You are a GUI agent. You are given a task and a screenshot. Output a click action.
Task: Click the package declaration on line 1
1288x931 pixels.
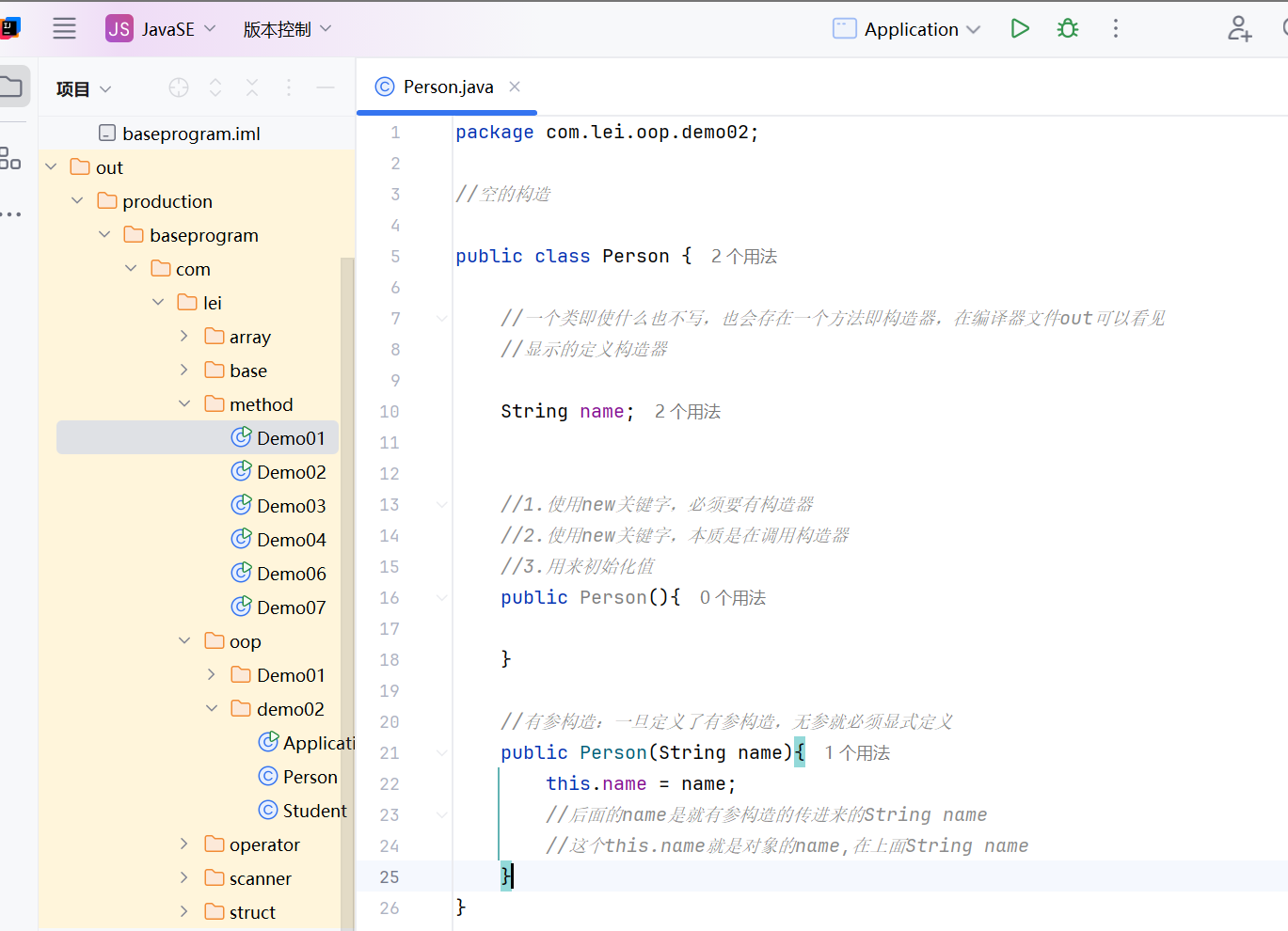[607, 133]
